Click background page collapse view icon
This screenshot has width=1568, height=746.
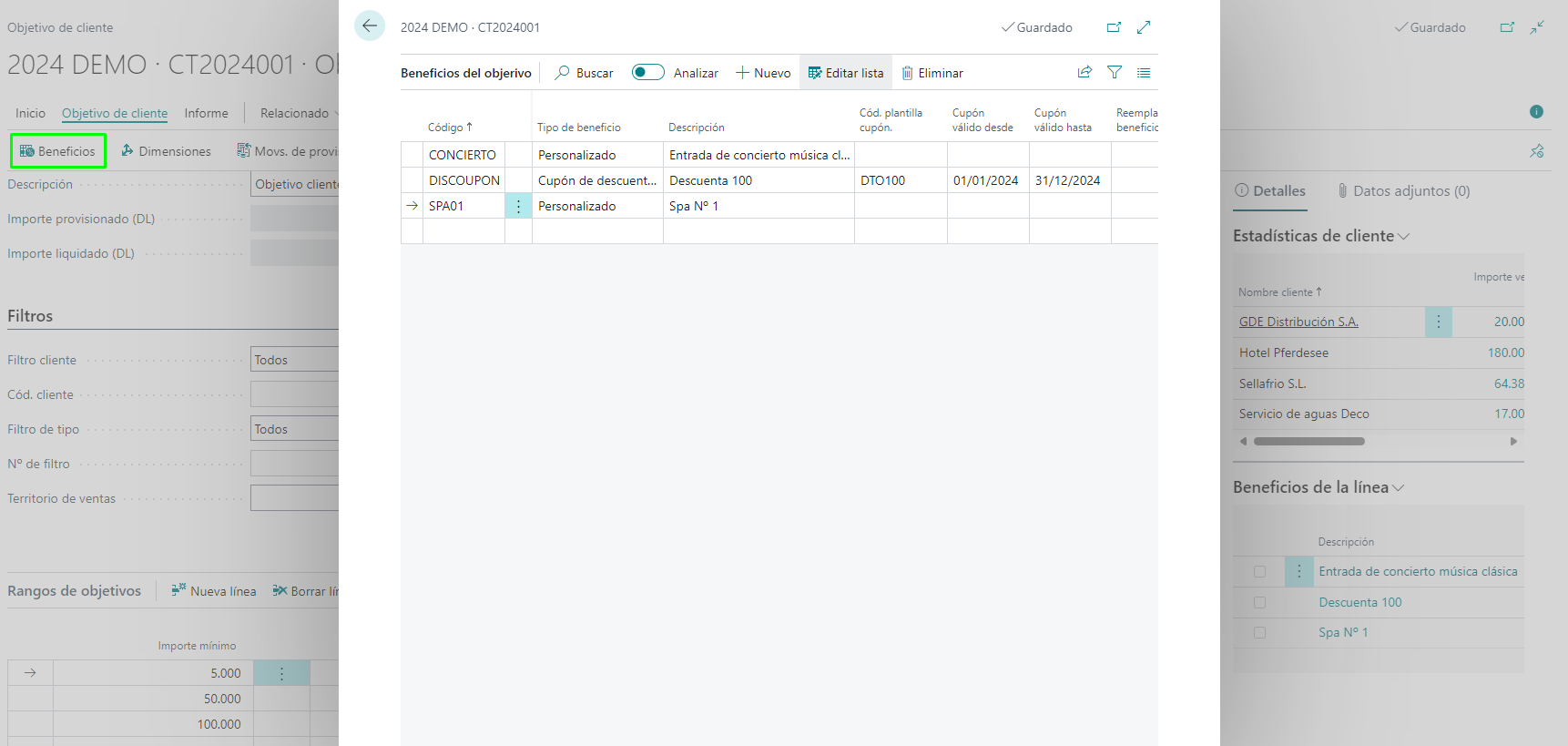(x=1537, y=27)
